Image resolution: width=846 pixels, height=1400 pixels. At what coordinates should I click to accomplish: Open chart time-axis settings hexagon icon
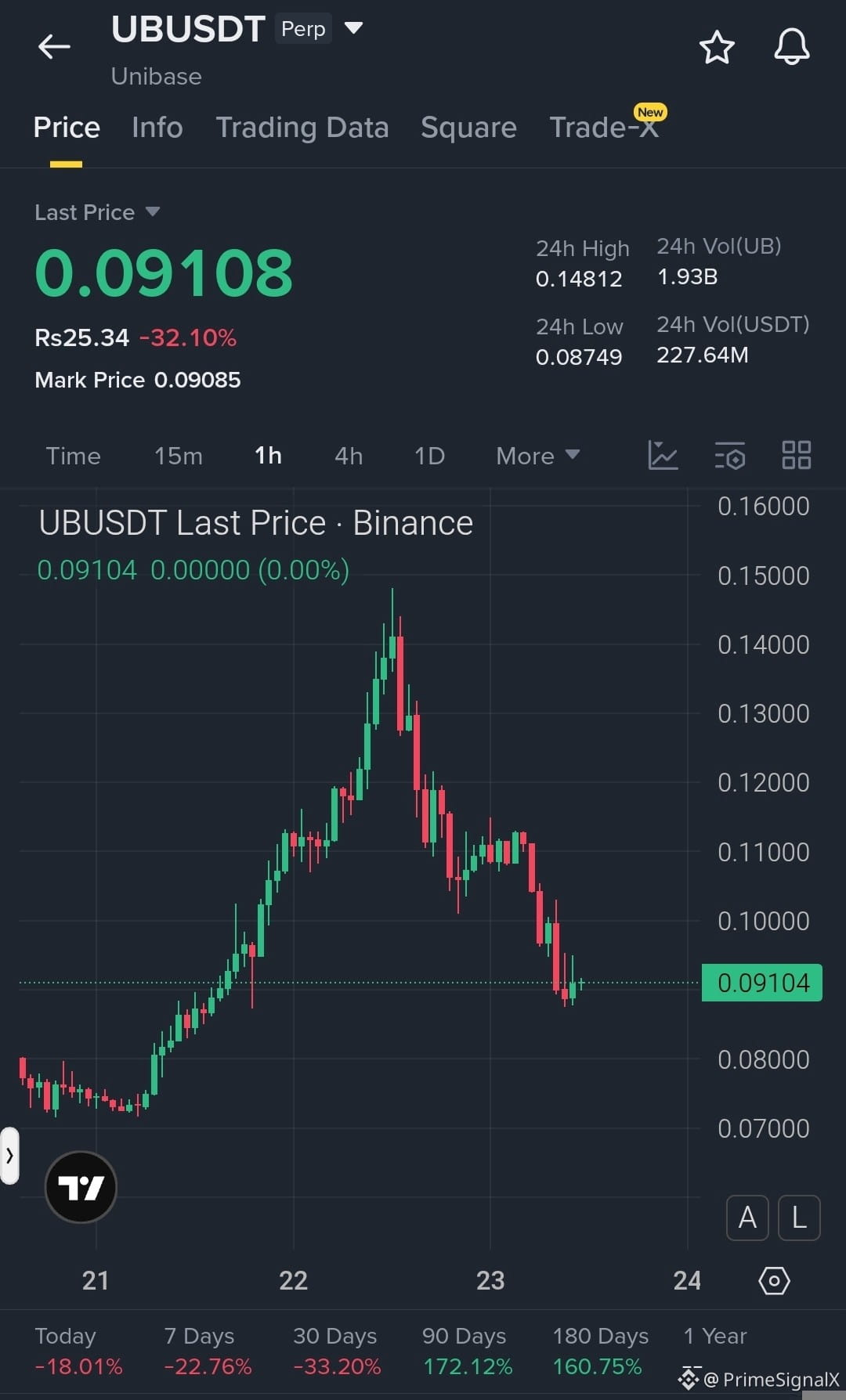point(774,1281)
